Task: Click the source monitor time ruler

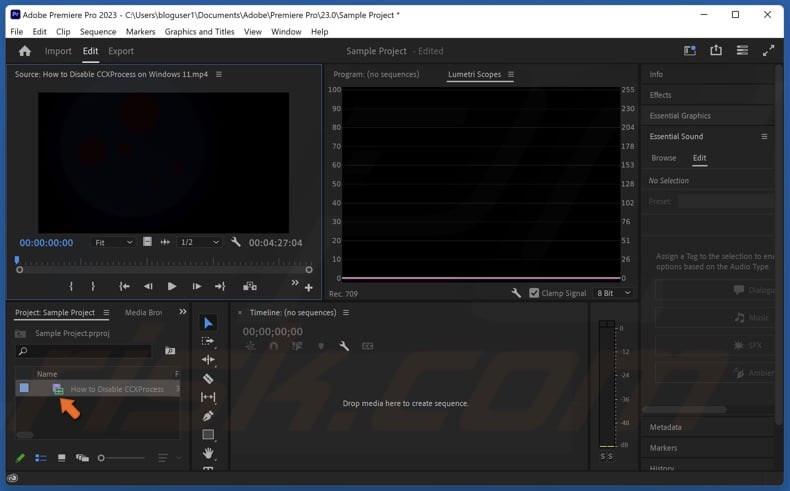Action: click(164, 261)
